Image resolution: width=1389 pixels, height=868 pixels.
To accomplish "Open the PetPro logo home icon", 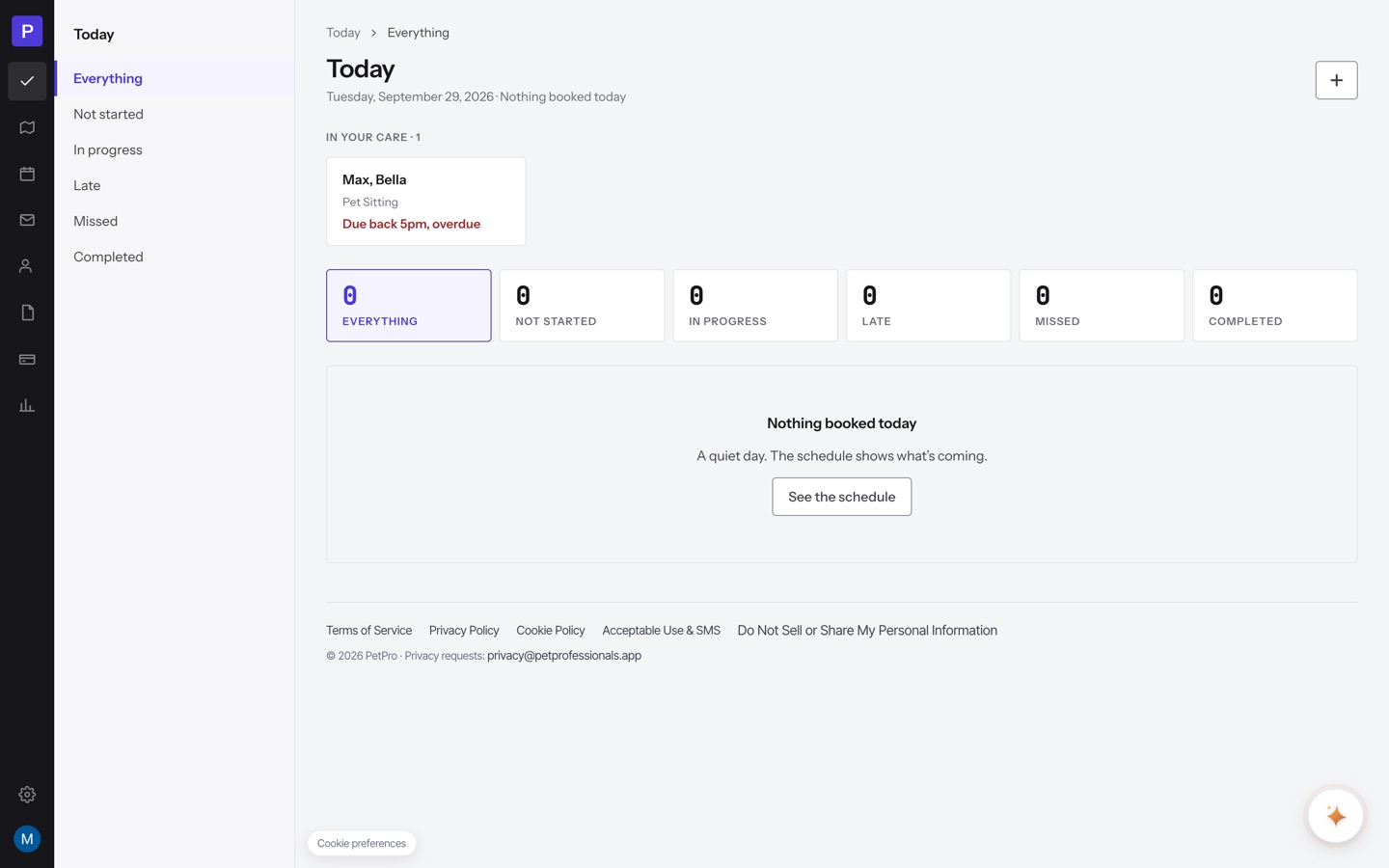I will click(x=27, y=31).
